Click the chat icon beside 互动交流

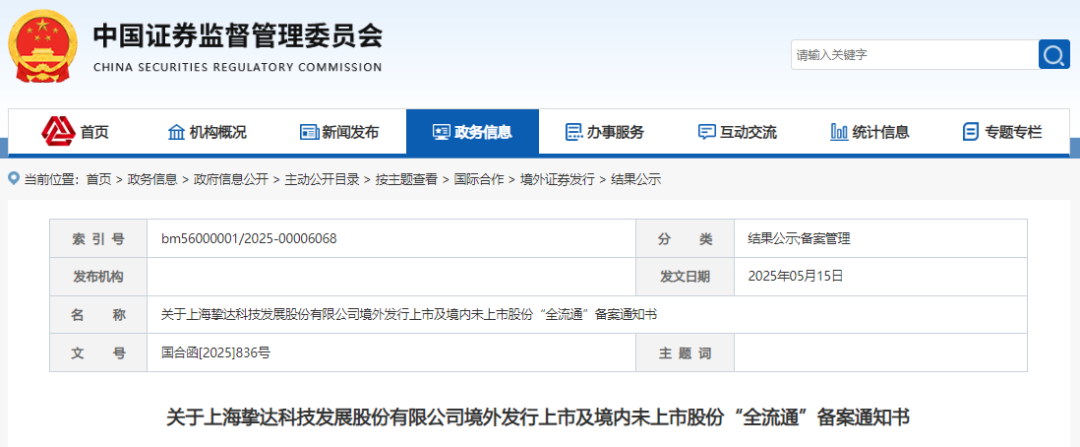(x=707, y=132)
